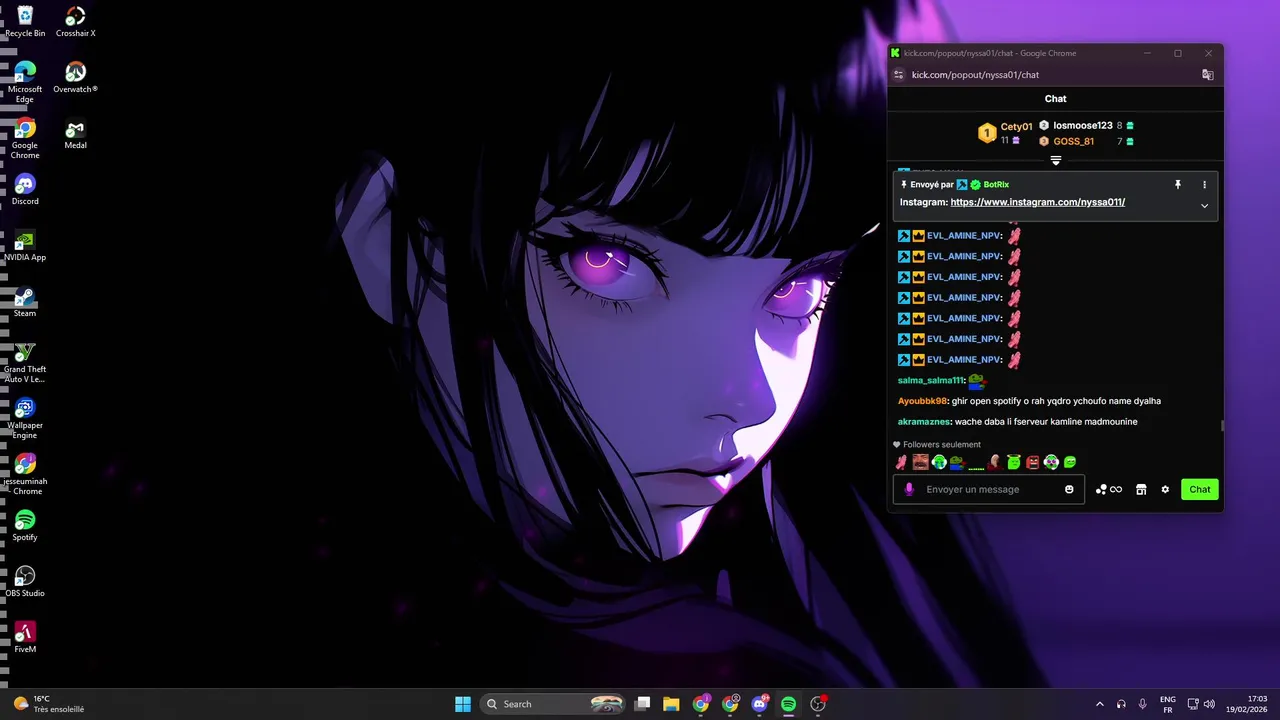The width and height of the screenshot is (1280, 720).
Task: Insert the angry red face quick emote
Action: [x=1033, y=462]
